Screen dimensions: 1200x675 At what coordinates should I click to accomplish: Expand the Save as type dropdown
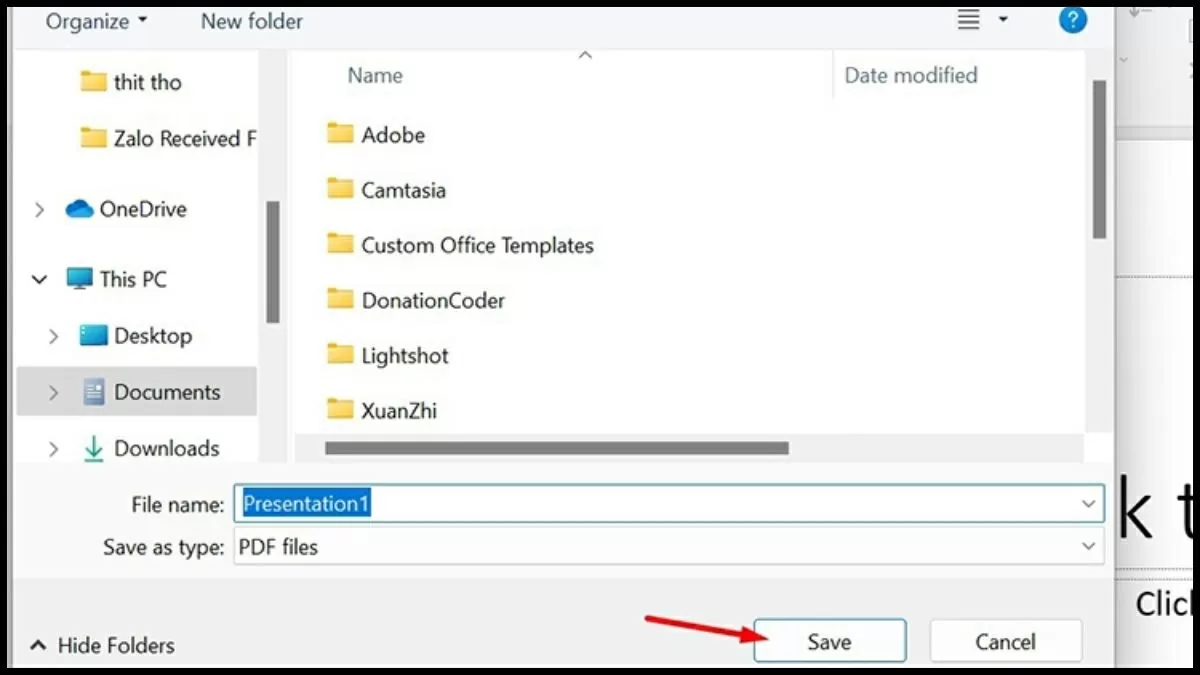coord(1089,547)
